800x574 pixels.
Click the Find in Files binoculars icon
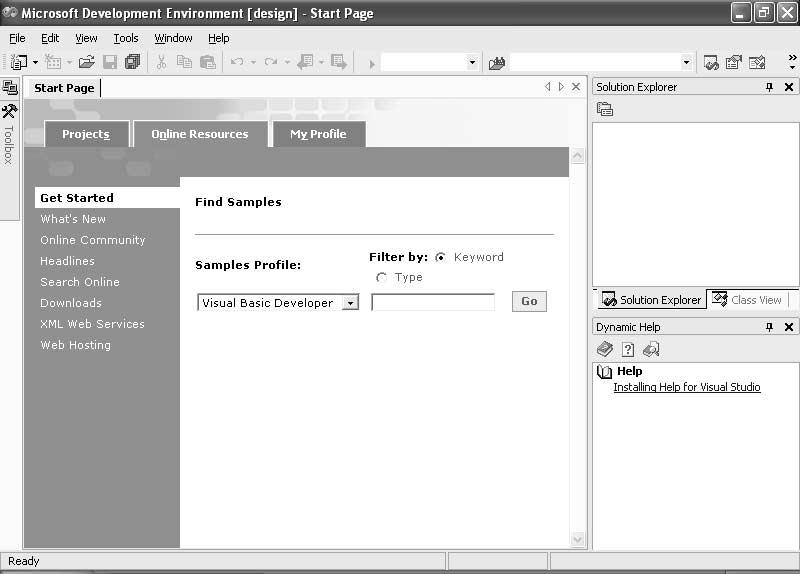[497, 63]
